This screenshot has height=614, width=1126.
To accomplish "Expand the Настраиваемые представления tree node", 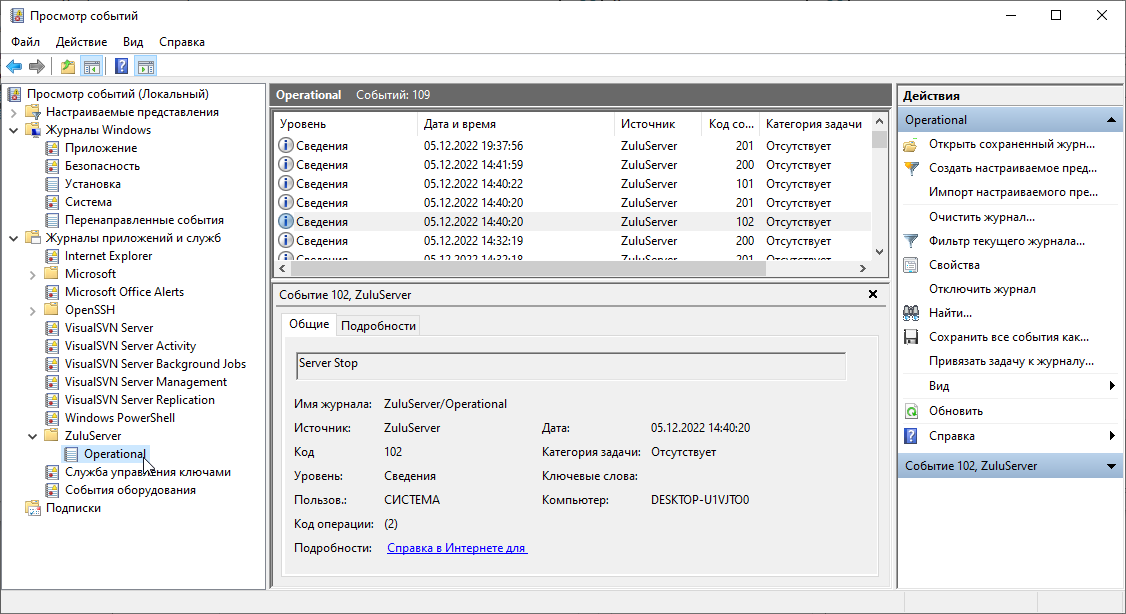I will [14, 112].
